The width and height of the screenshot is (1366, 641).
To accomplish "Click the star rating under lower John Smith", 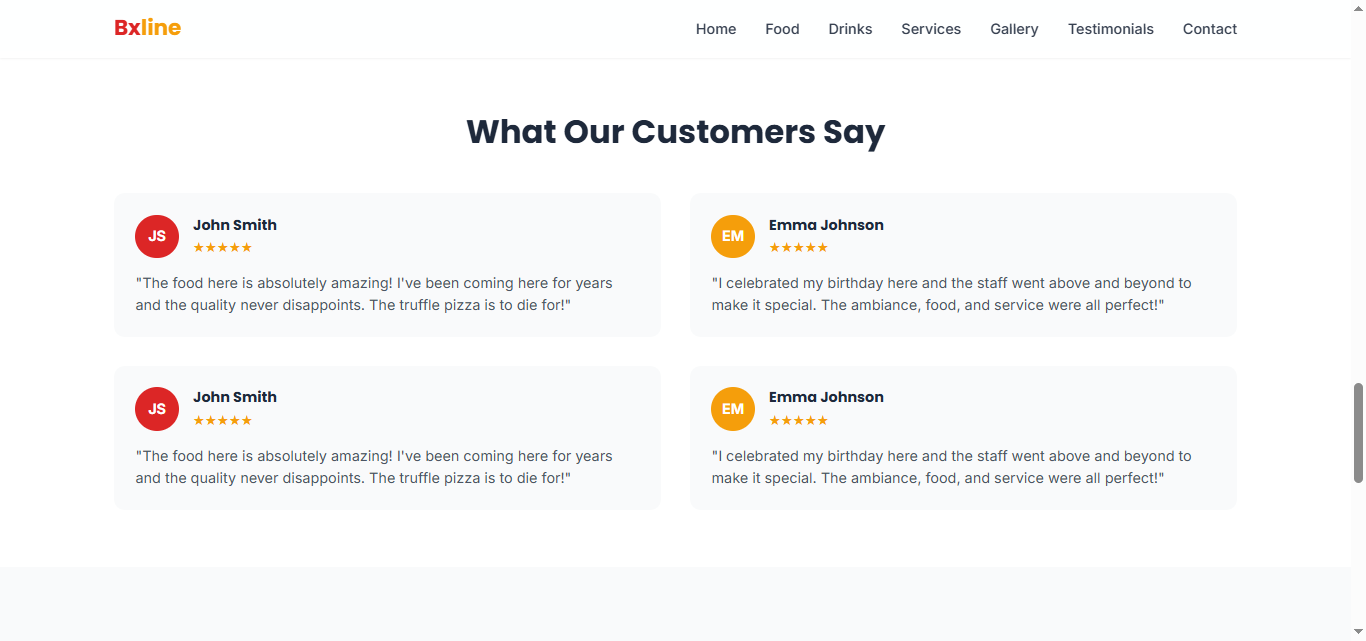I will [x=222, y=421].
